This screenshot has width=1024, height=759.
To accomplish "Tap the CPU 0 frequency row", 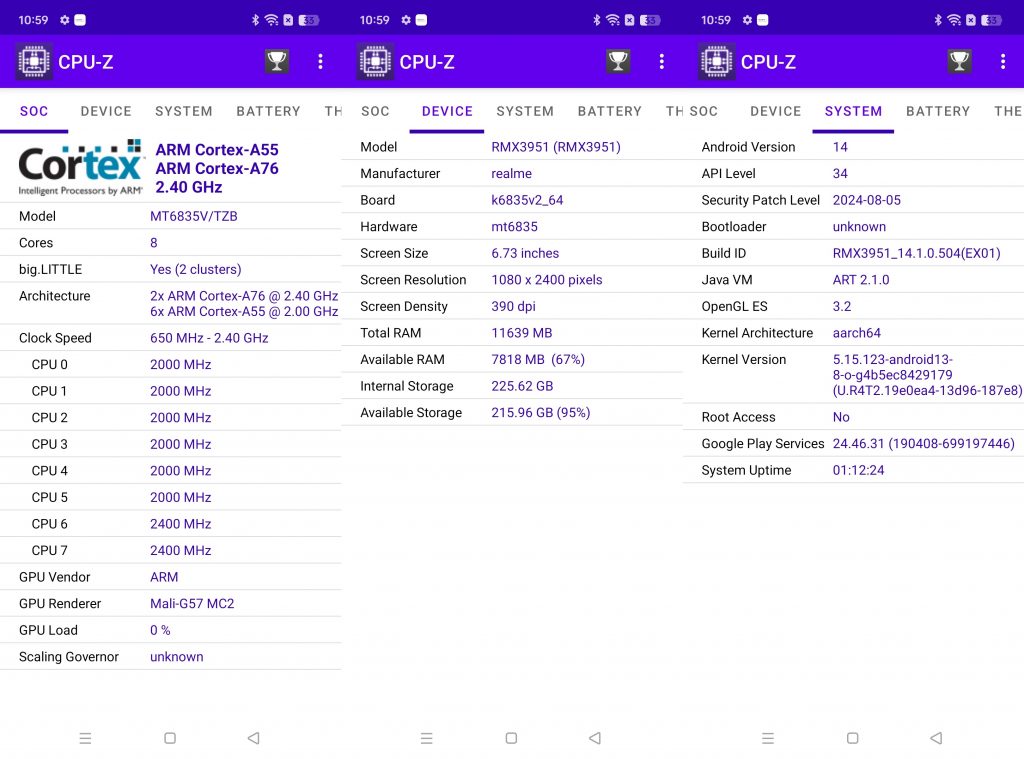I will point(170,364).
